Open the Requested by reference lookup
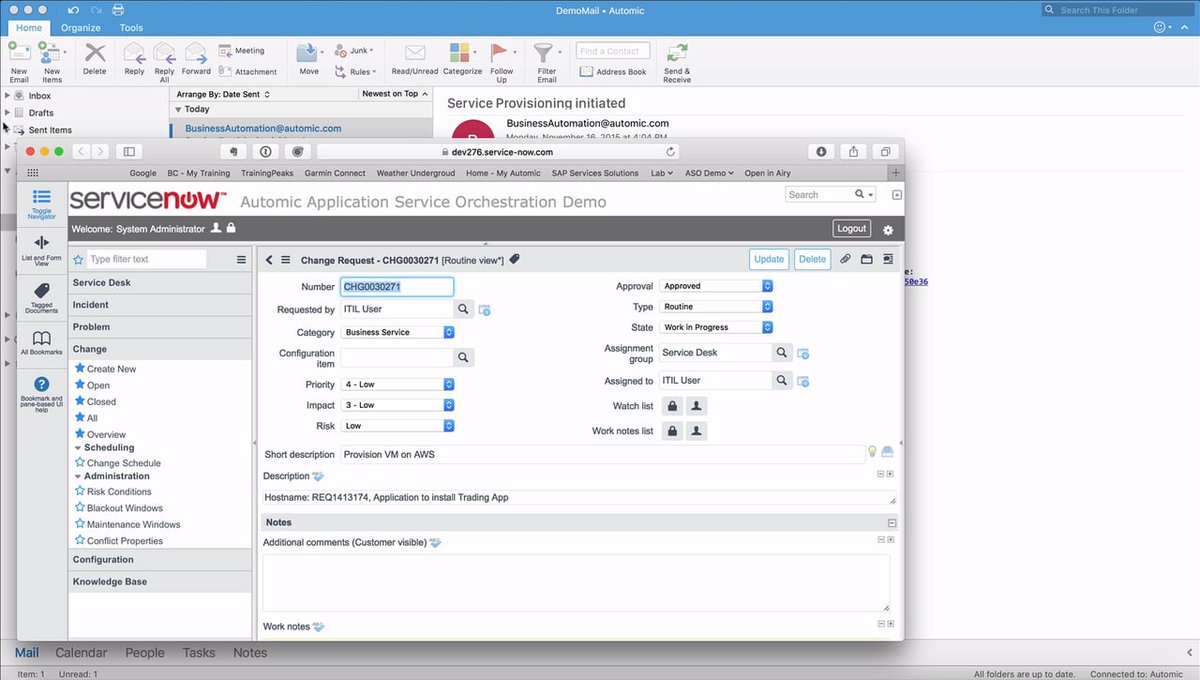 [x=462, y=309]
